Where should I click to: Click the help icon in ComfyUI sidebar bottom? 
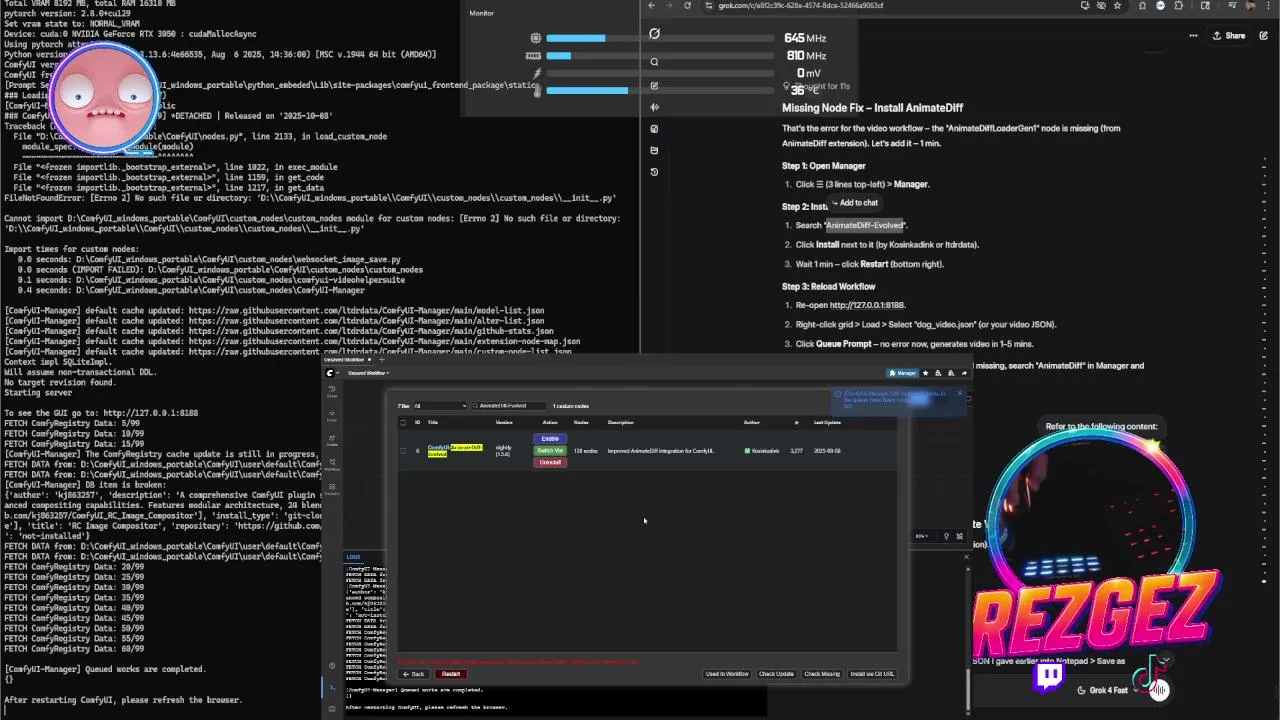pyautogui.click(x=332, y=666)
